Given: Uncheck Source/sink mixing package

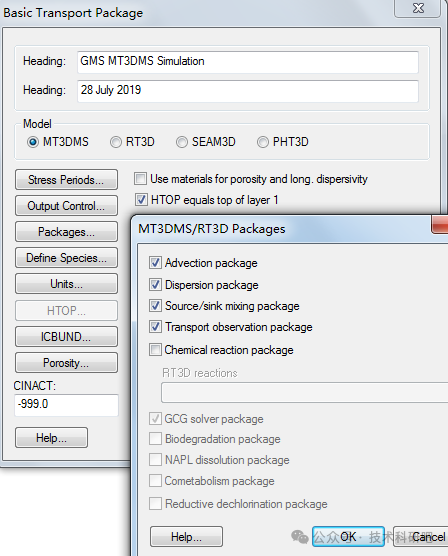Looking at the screenshot, I should pyautogui.click(x=155, y=306).
